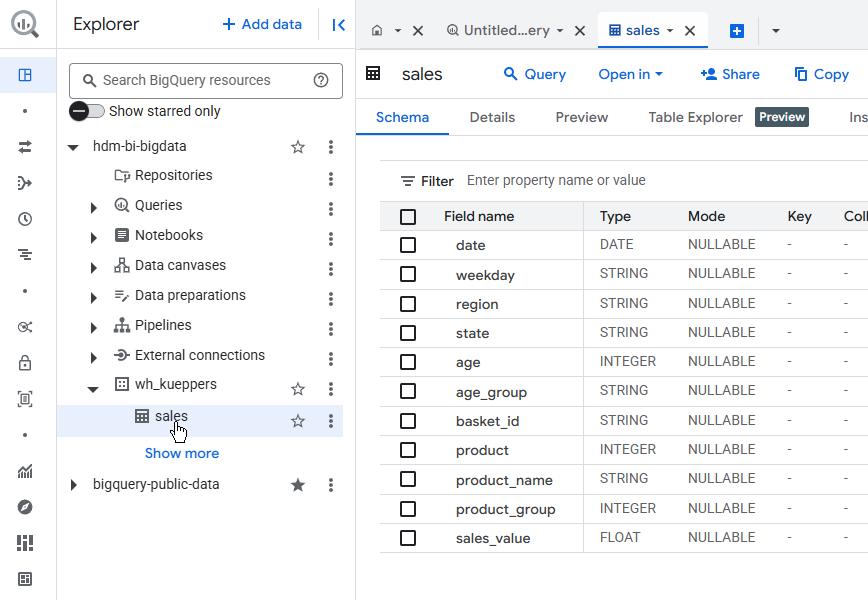Open actions menu for sales table
This screenshot has height=600, width=868.
(331, 421)
